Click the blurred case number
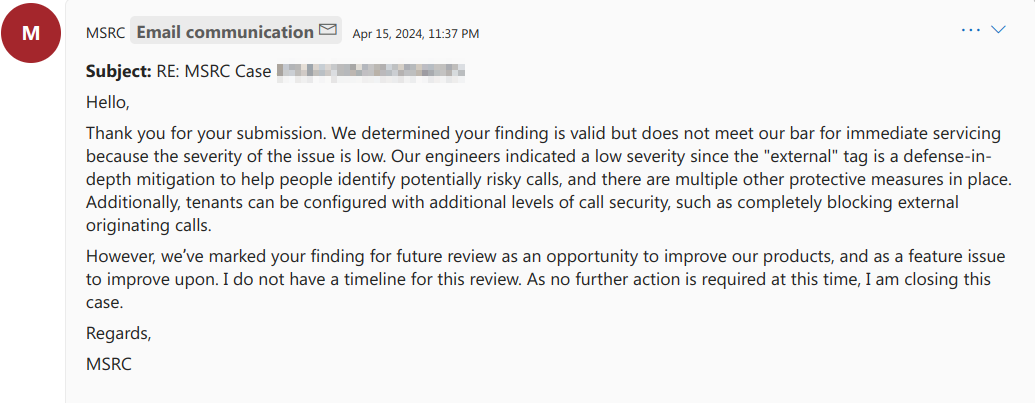 tap(370, 71)
